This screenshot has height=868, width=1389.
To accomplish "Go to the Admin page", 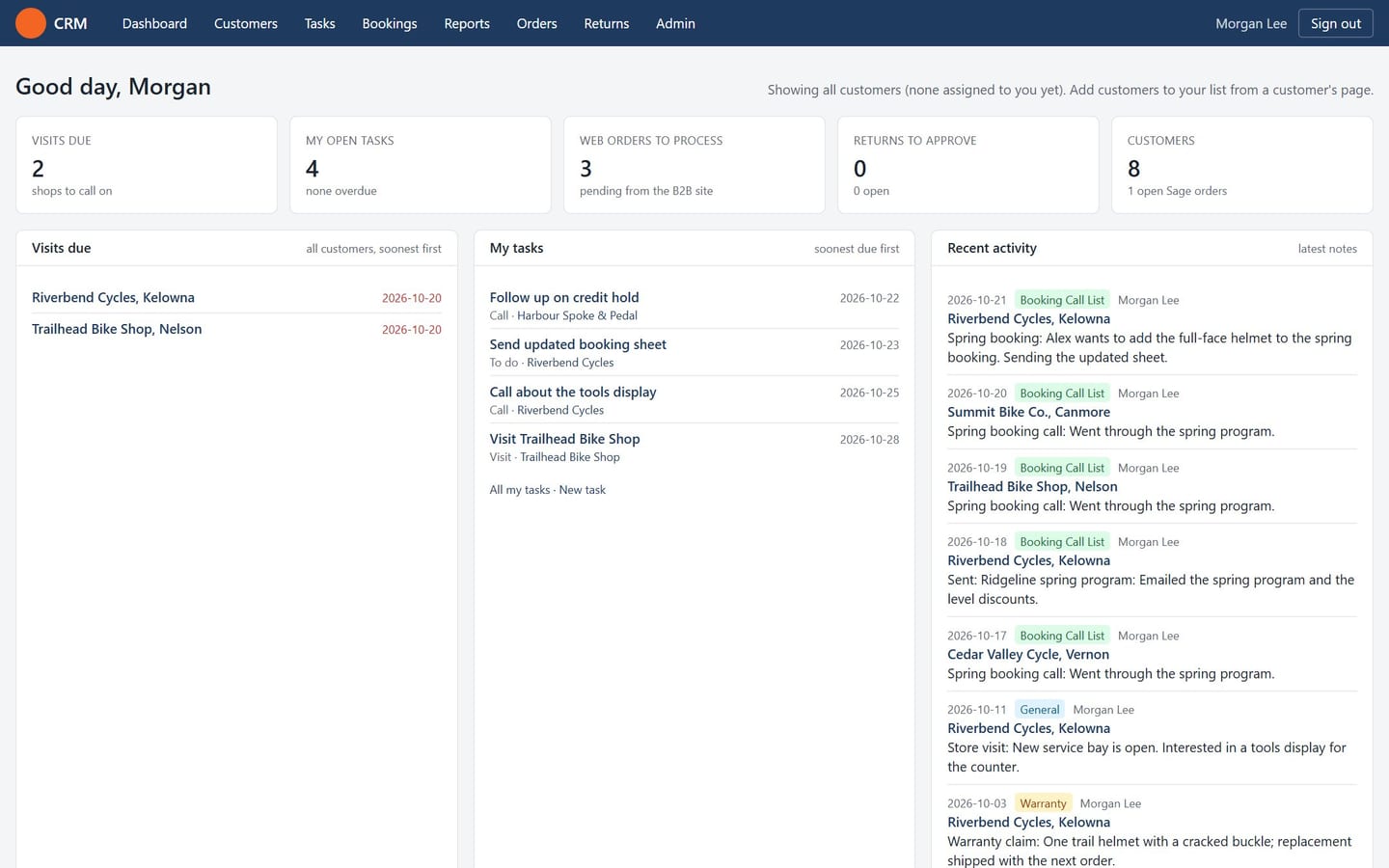I will pyautogui.click(x=675, y=23).
